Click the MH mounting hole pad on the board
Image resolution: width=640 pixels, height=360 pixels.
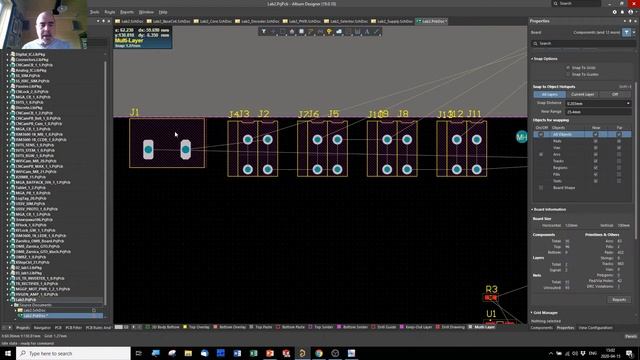click(x=522, y=137)
